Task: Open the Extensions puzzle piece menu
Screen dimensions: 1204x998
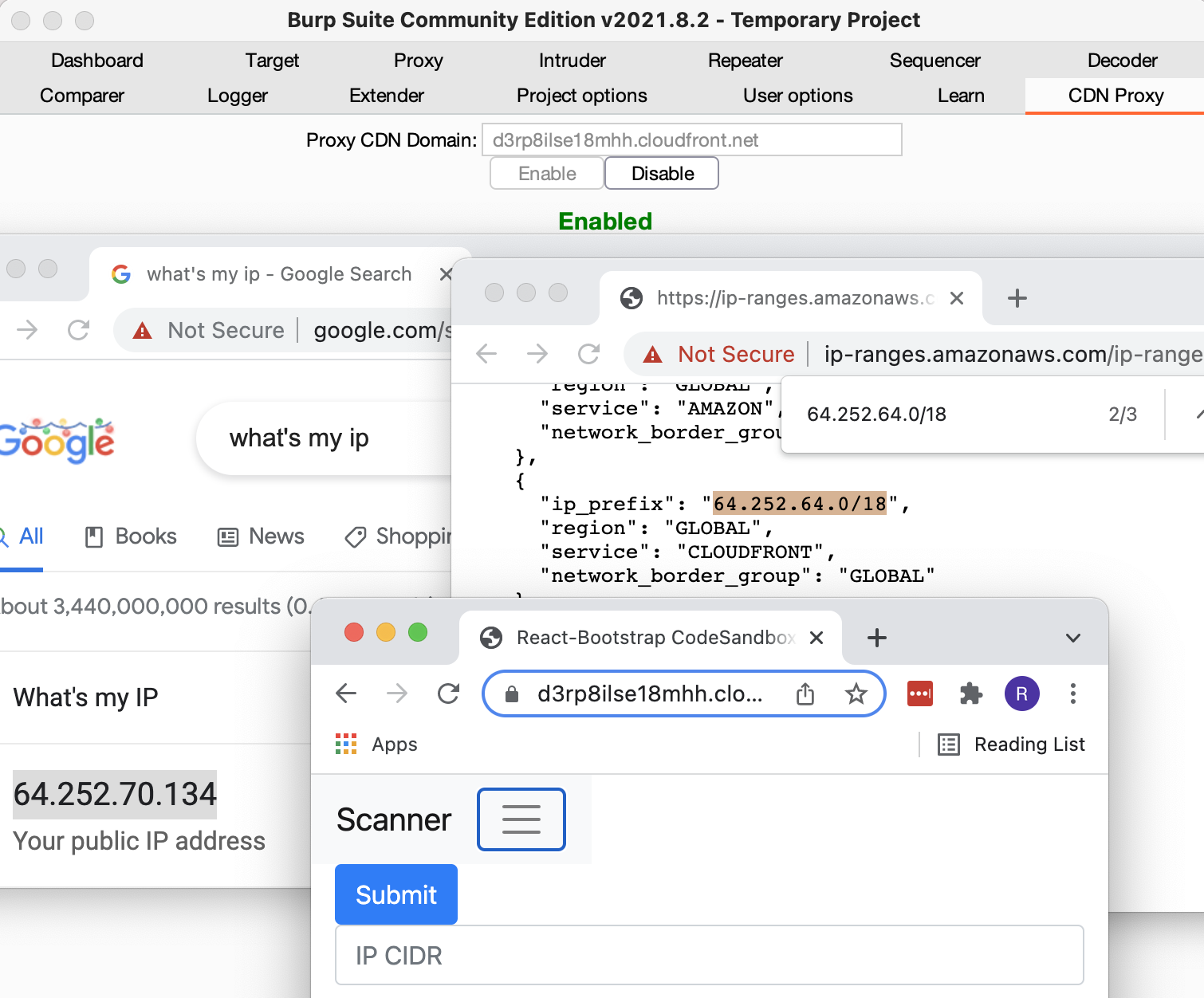Action: [971, 693]
